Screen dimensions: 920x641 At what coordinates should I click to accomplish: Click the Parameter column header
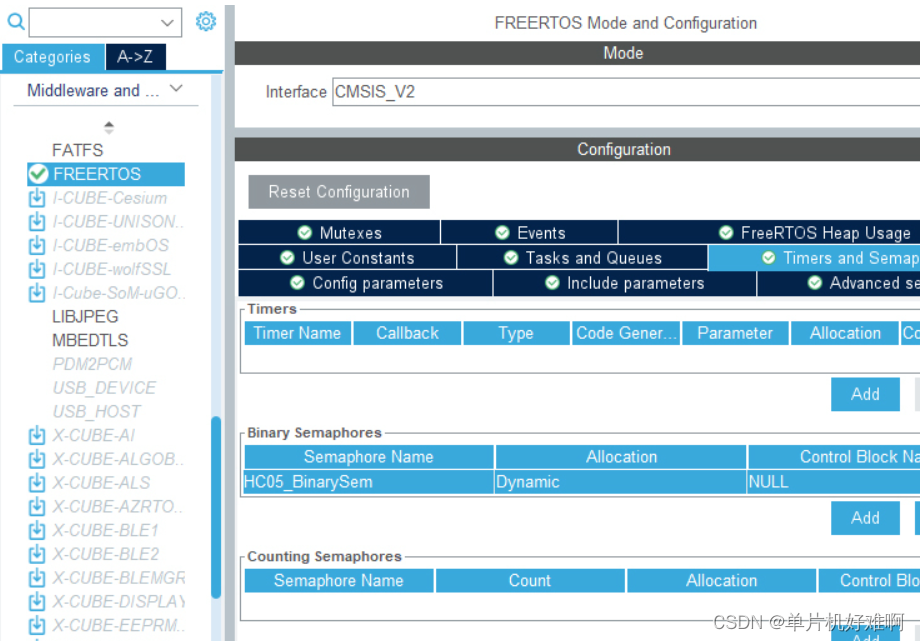[x=735, y=333]
